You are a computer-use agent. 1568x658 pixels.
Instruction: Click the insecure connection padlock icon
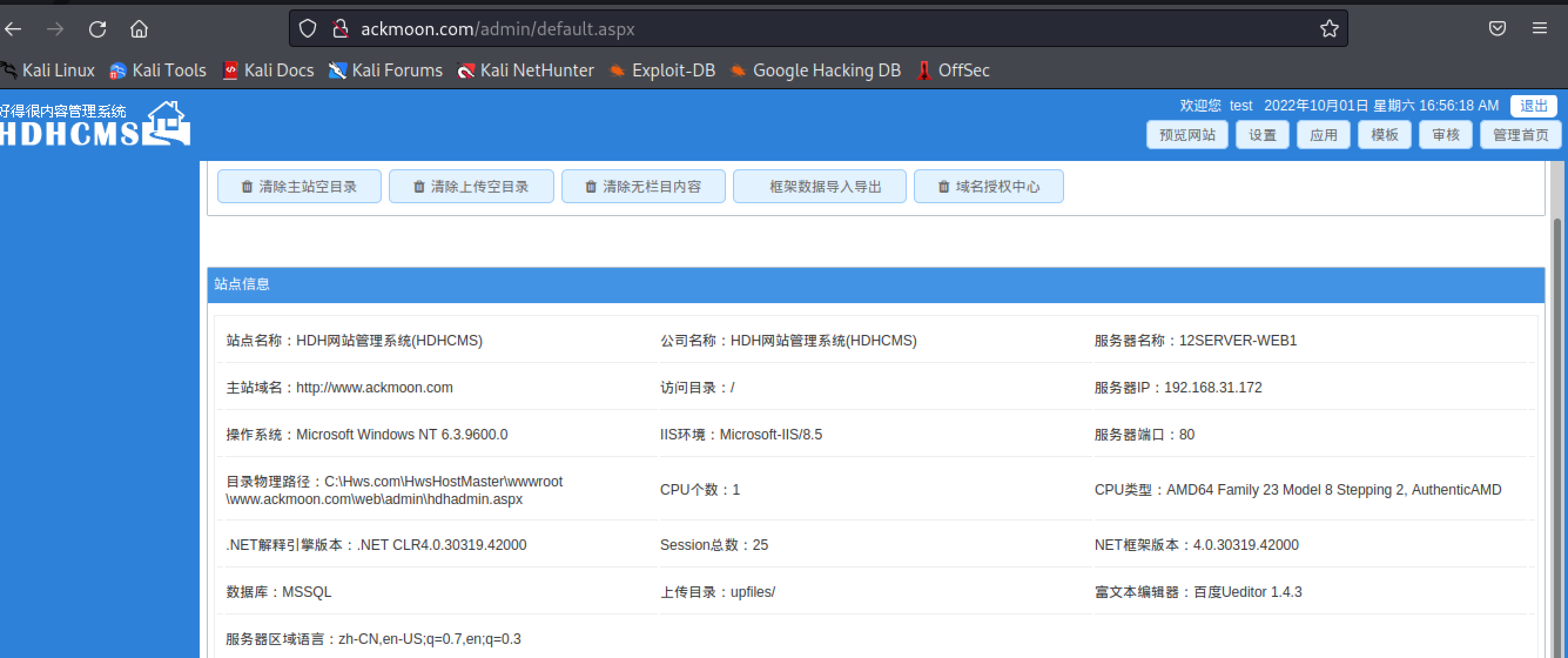pos(340,29)
